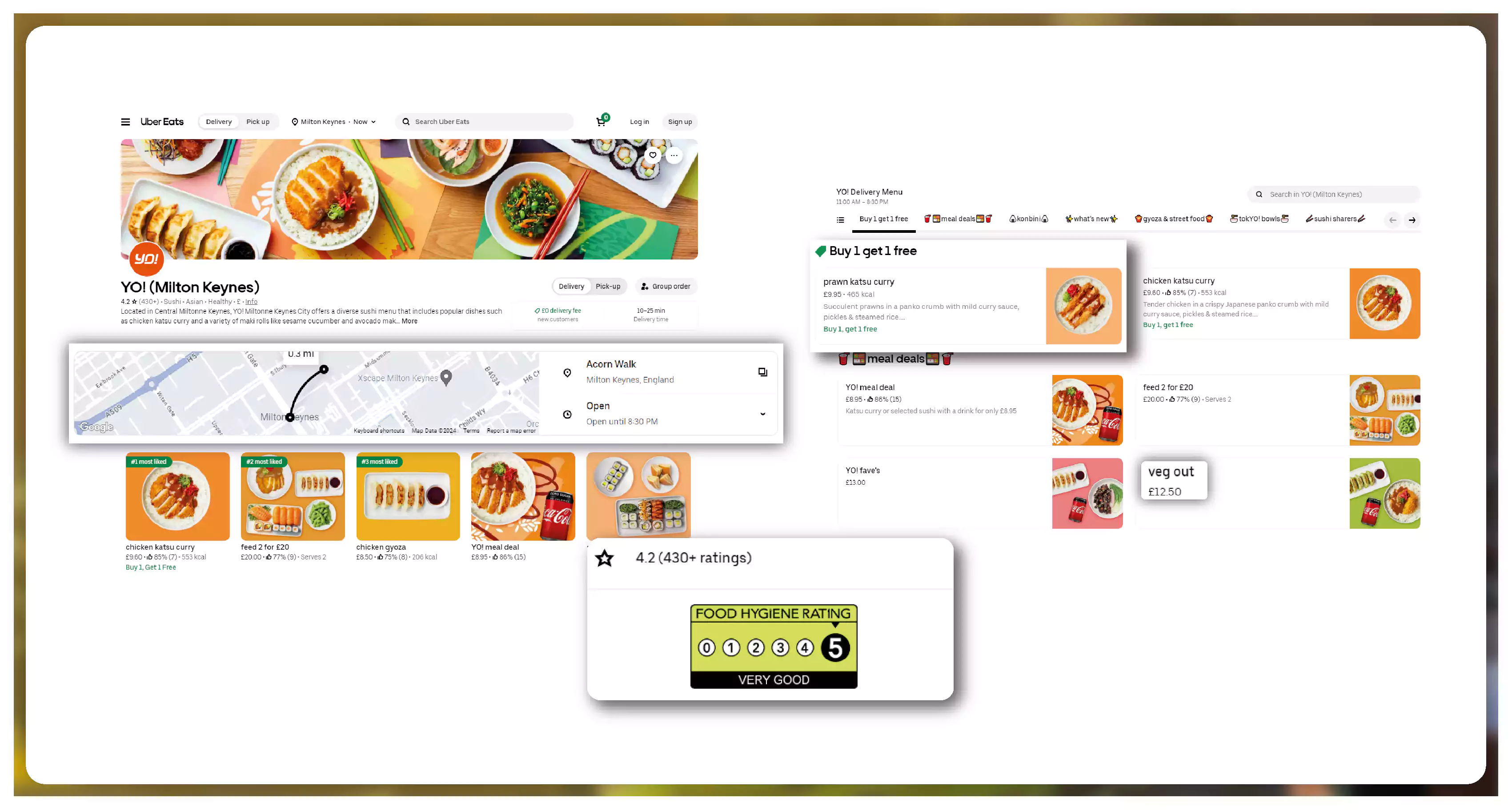Click the Uber Eats search icon

406,121
